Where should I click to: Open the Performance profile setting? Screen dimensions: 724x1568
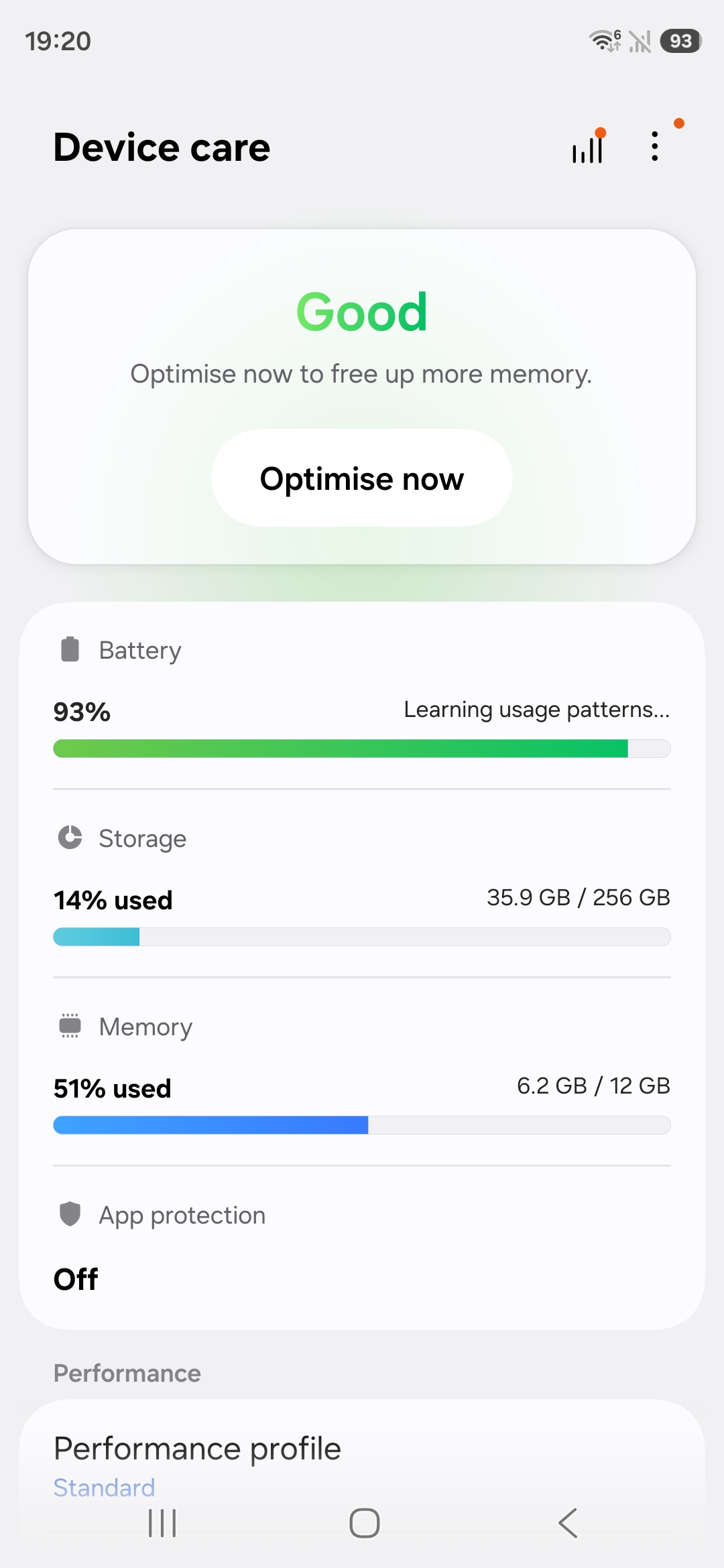(198, 1449)
